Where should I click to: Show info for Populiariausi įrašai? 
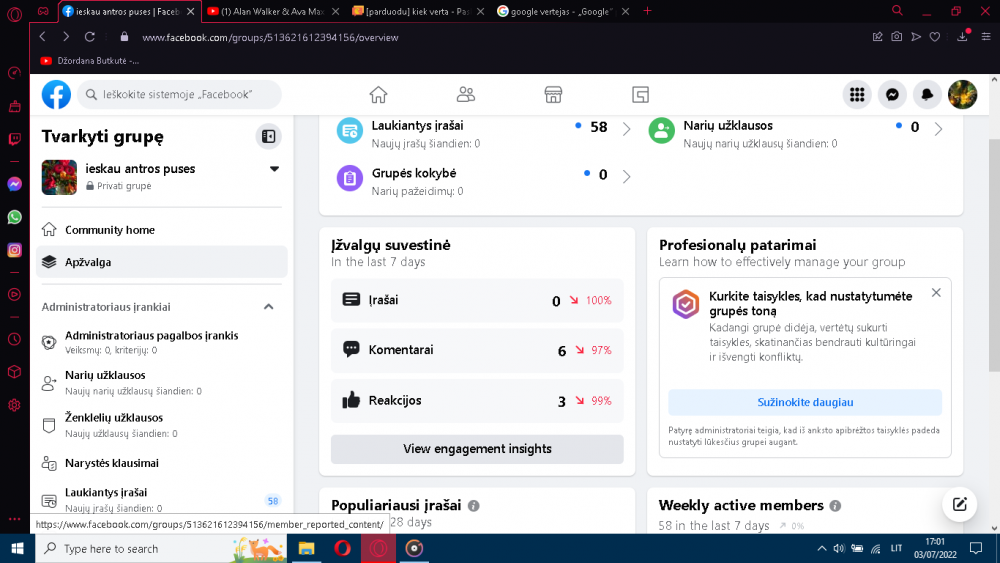coord(473,506)
